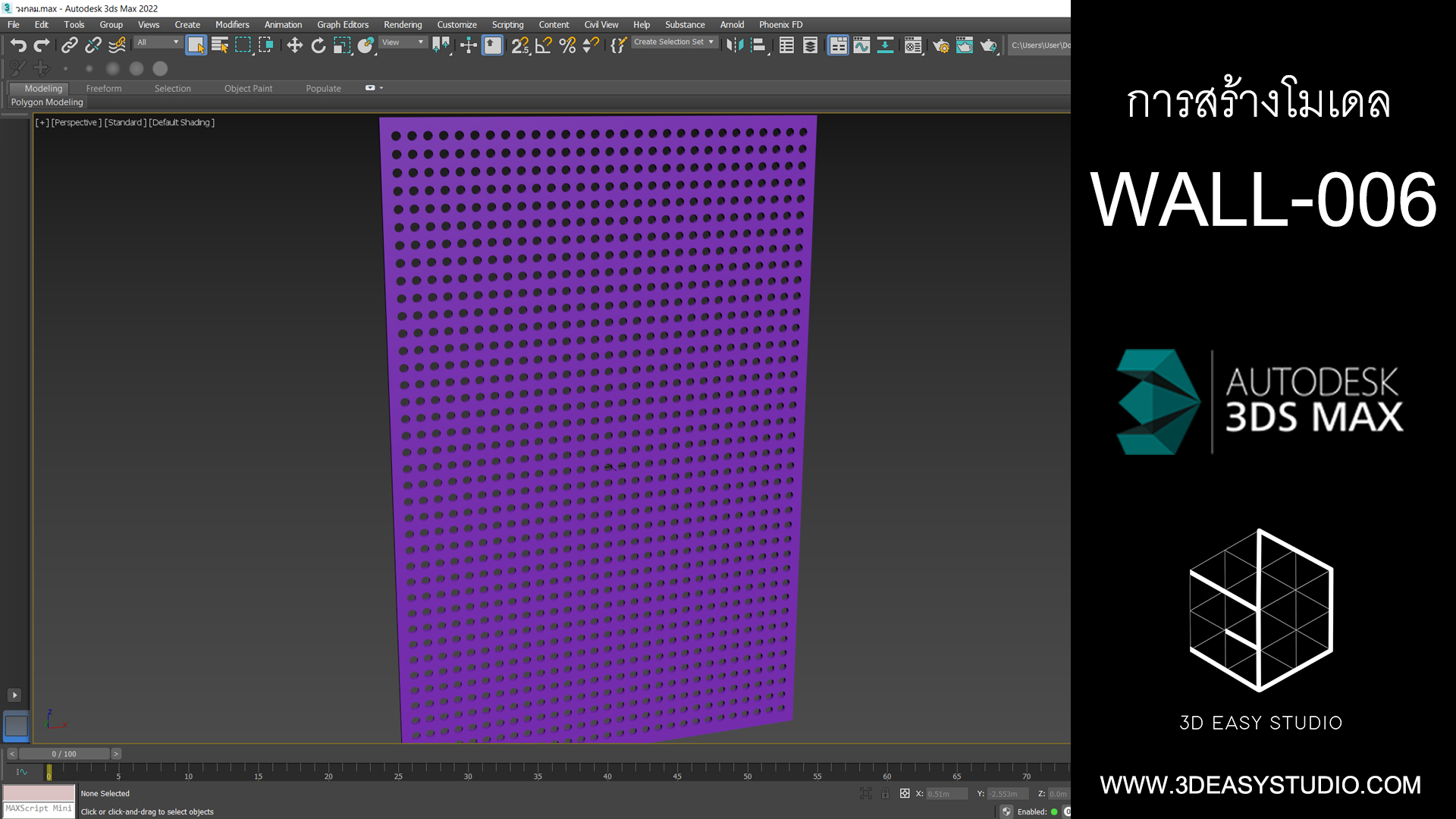This screenshot has width=1456, height=819.
Task: Open the All selection filter dropdown
Action: [x=158, y=42]
